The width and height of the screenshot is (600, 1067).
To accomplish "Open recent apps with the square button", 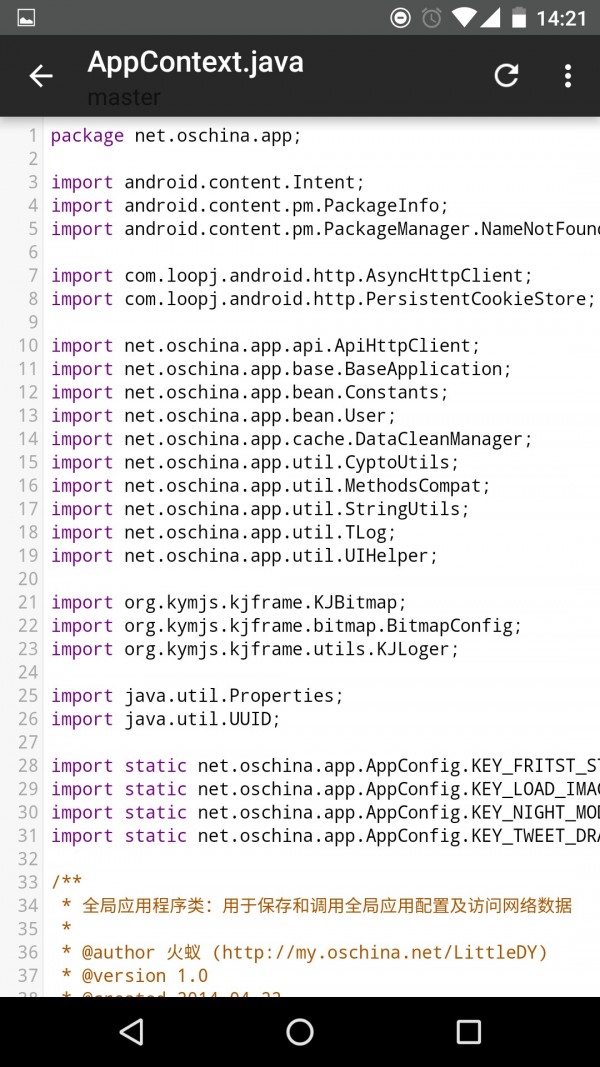I will point(468,1031).
